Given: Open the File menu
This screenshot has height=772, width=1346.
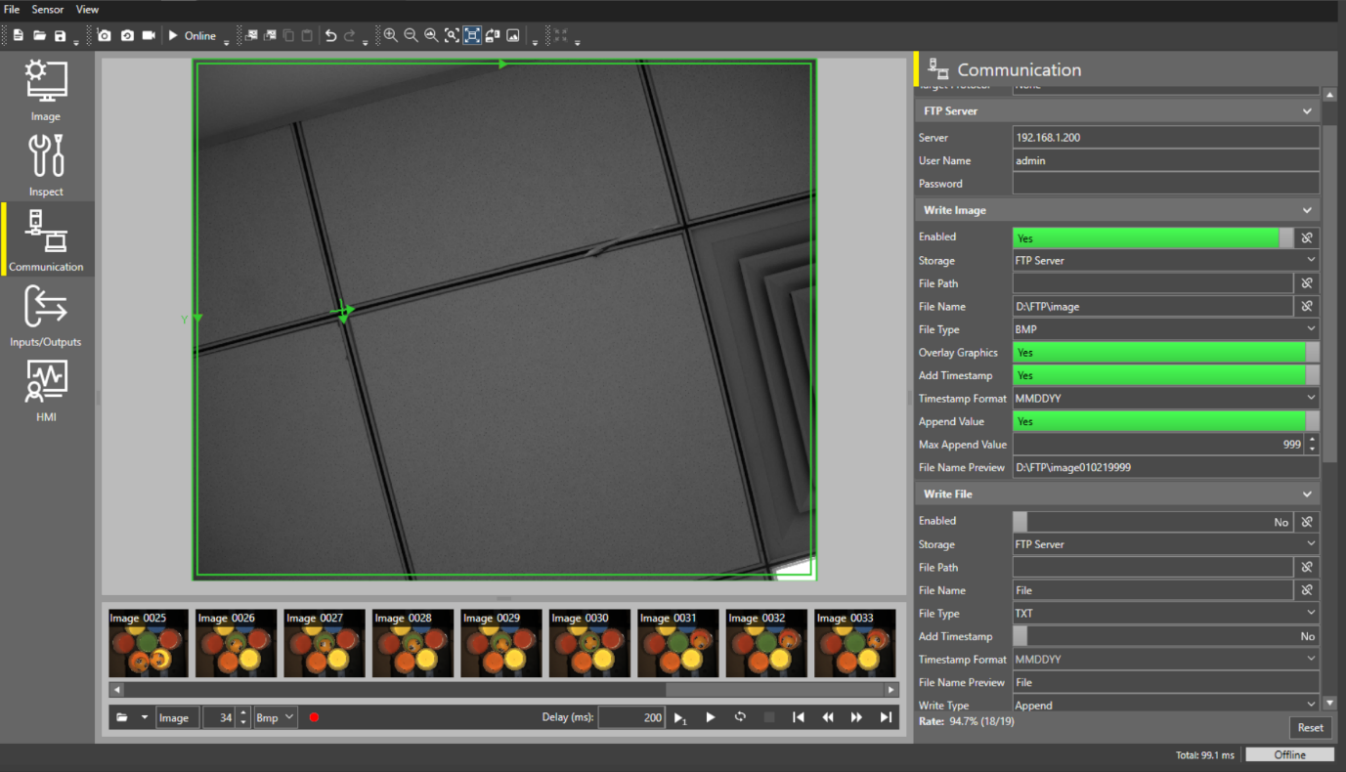Looking at the screenshot, I should [x=12, y=9].
